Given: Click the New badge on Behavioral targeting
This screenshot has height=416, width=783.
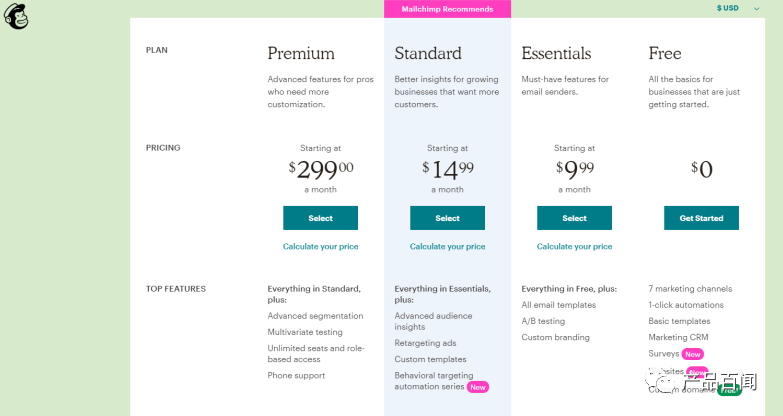Looking at the screenshot, I should [477, 387].
